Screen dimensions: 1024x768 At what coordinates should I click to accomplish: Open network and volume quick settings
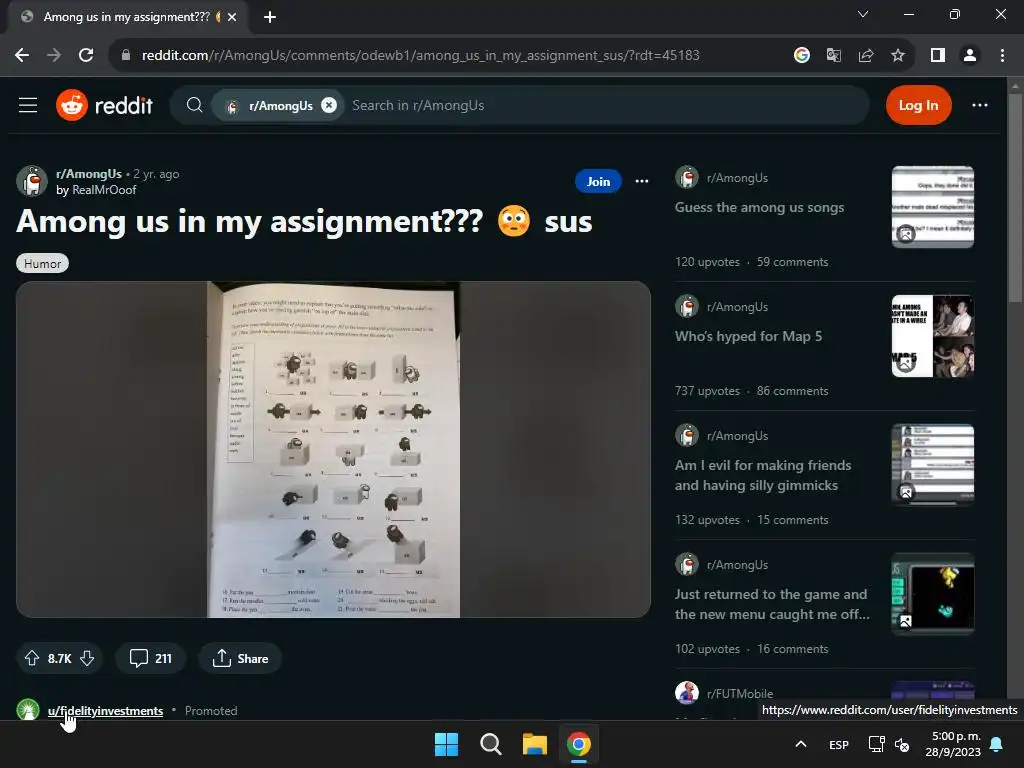click(889, 744)
